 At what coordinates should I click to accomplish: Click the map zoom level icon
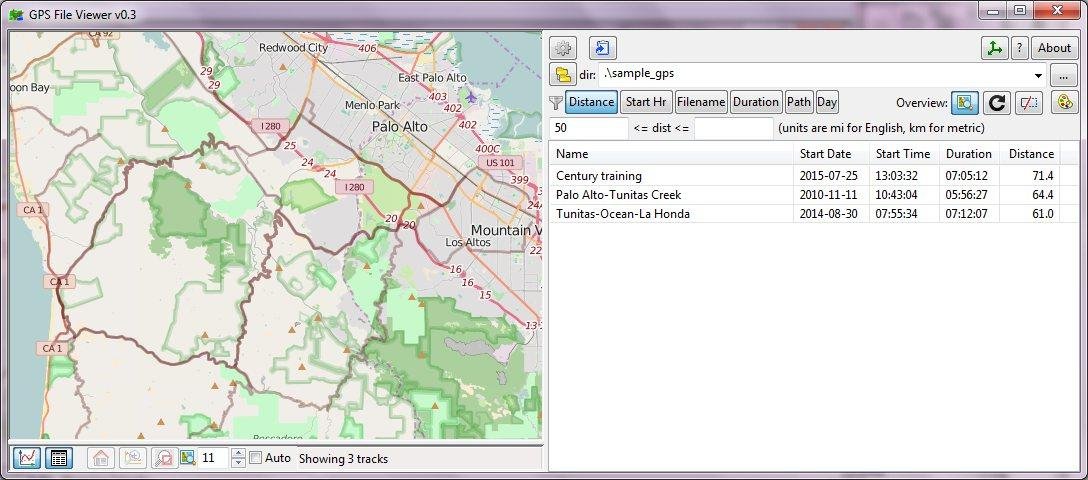pos(187,458)
